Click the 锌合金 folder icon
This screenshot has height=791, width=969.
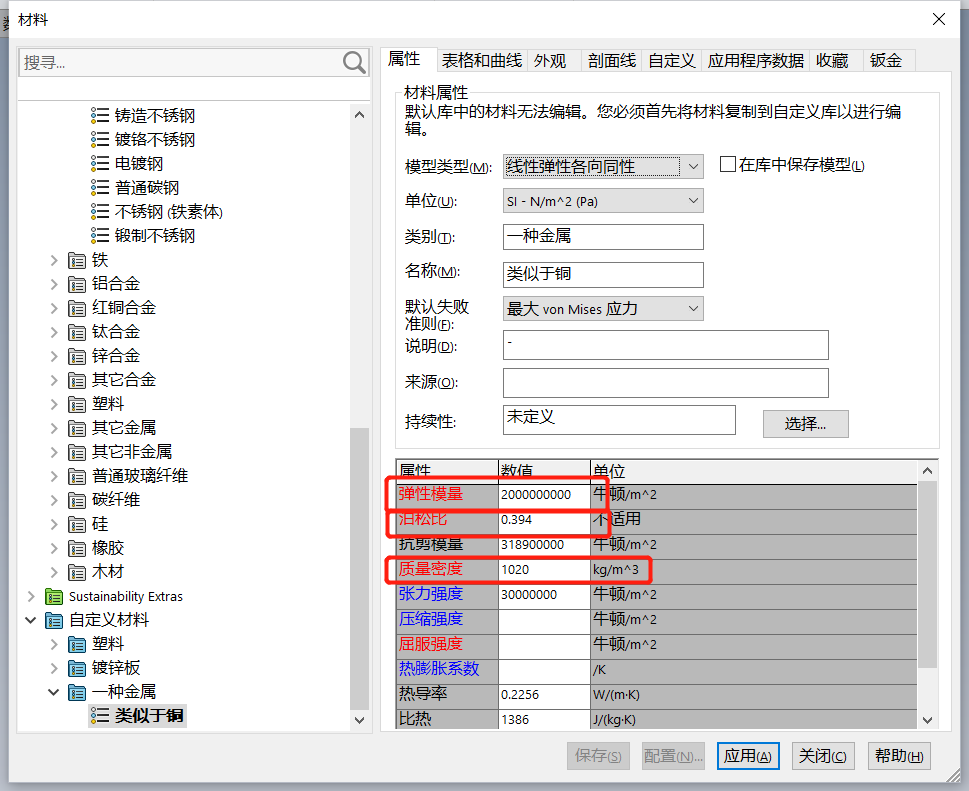tap(77, 357)
